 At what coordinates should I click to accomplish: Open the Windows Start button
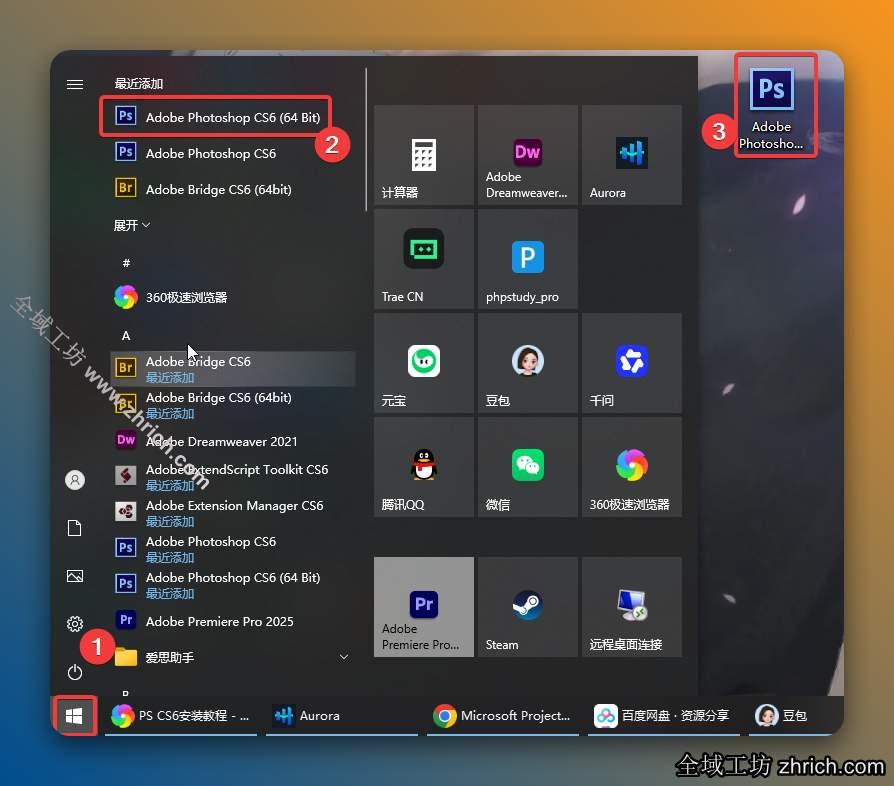[x=74, y=715]
